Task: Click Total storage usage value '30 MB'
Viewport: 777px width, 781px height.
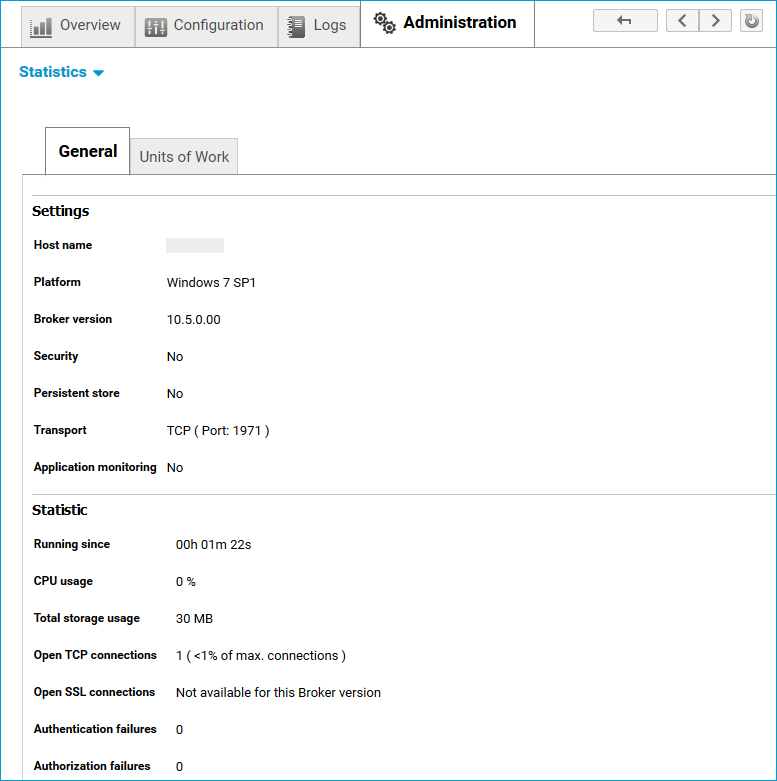Action: 194,619
